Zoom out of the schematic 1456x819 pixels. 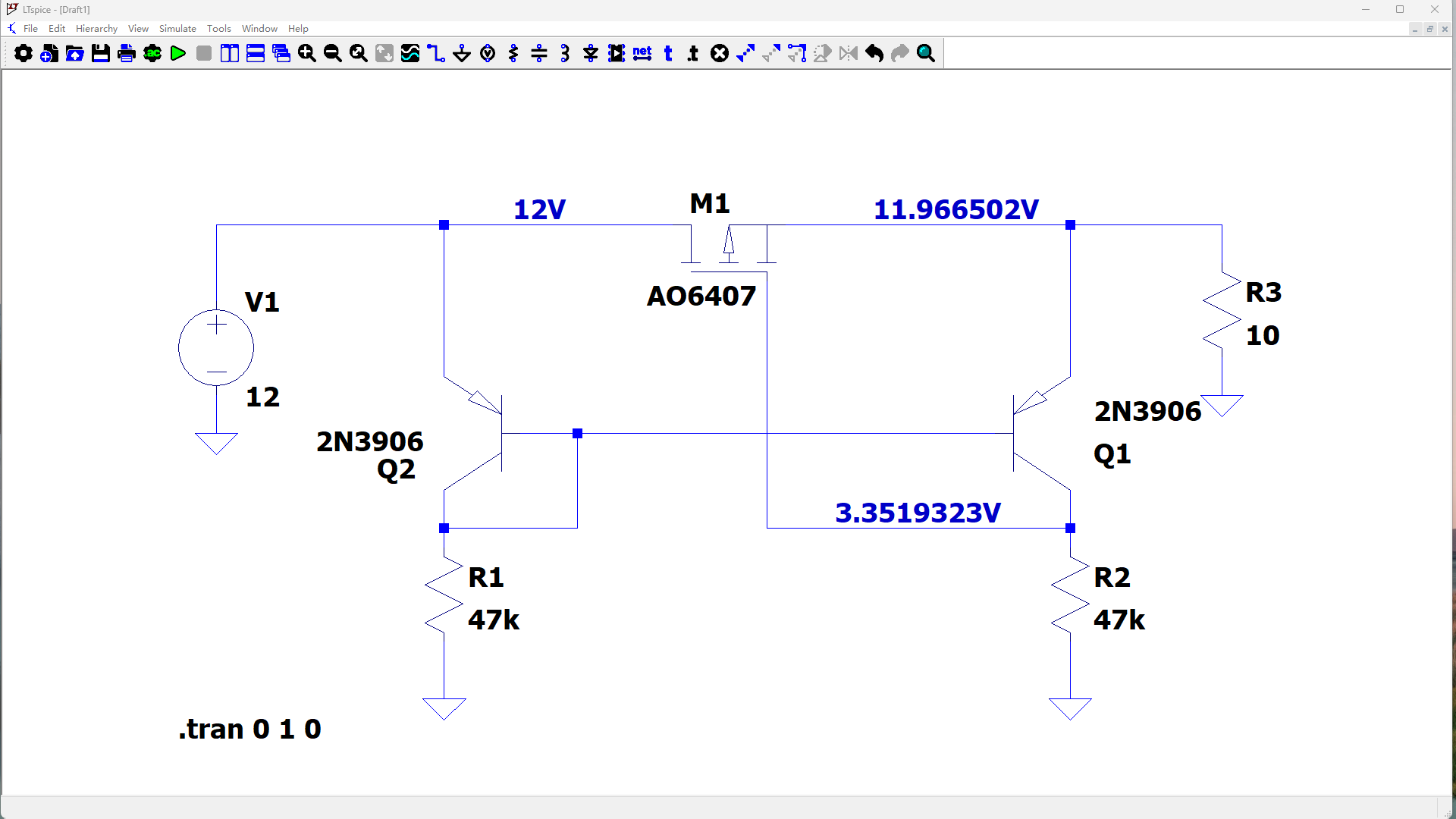(x=333, y=53)
